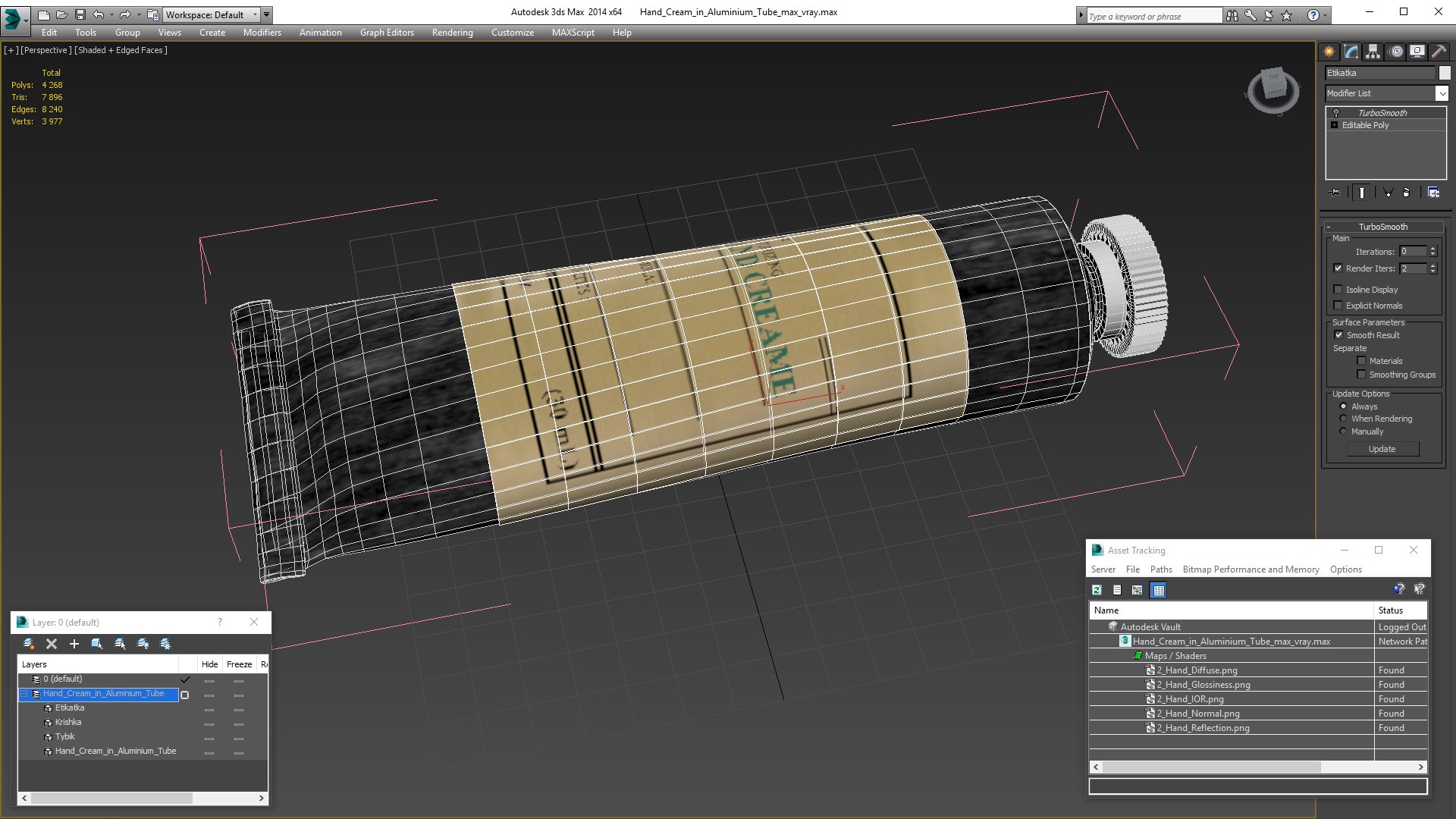Image resolution: width=1456 pixels, height=819 pixels.
Task: Redo the action with the arrow icon
Action: click(x=125, y=14)
